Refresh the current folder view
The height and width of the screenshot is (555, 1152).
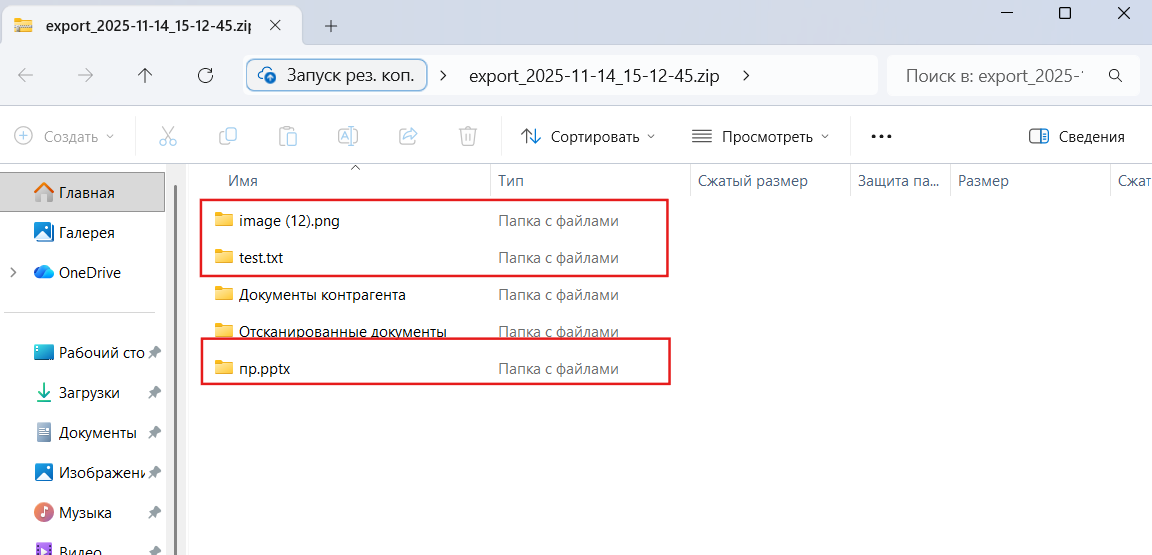click(x=206, y=75)
